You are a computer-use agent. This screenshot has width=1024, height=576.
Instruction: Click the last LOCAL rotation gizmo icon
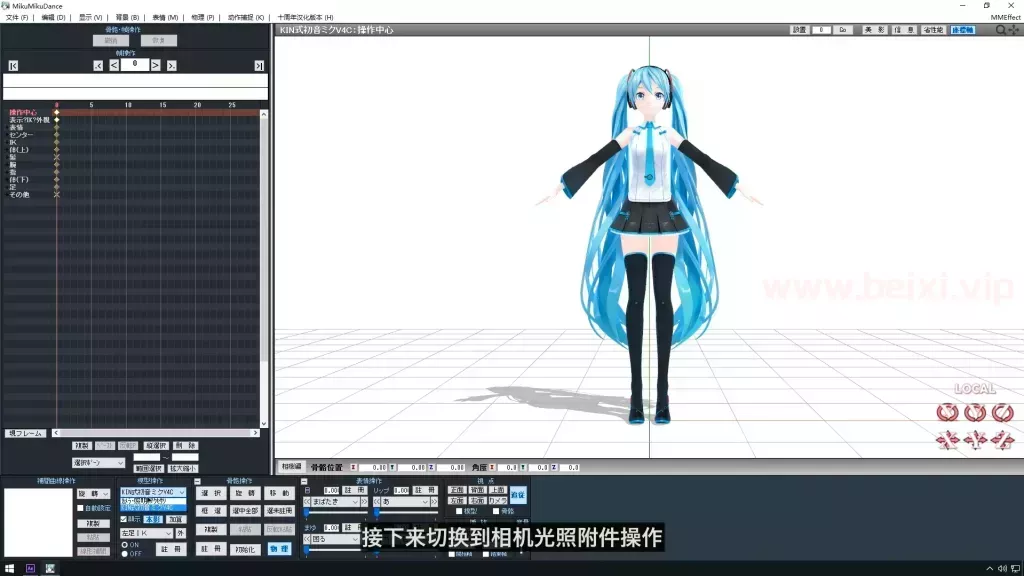(1002, 413)
